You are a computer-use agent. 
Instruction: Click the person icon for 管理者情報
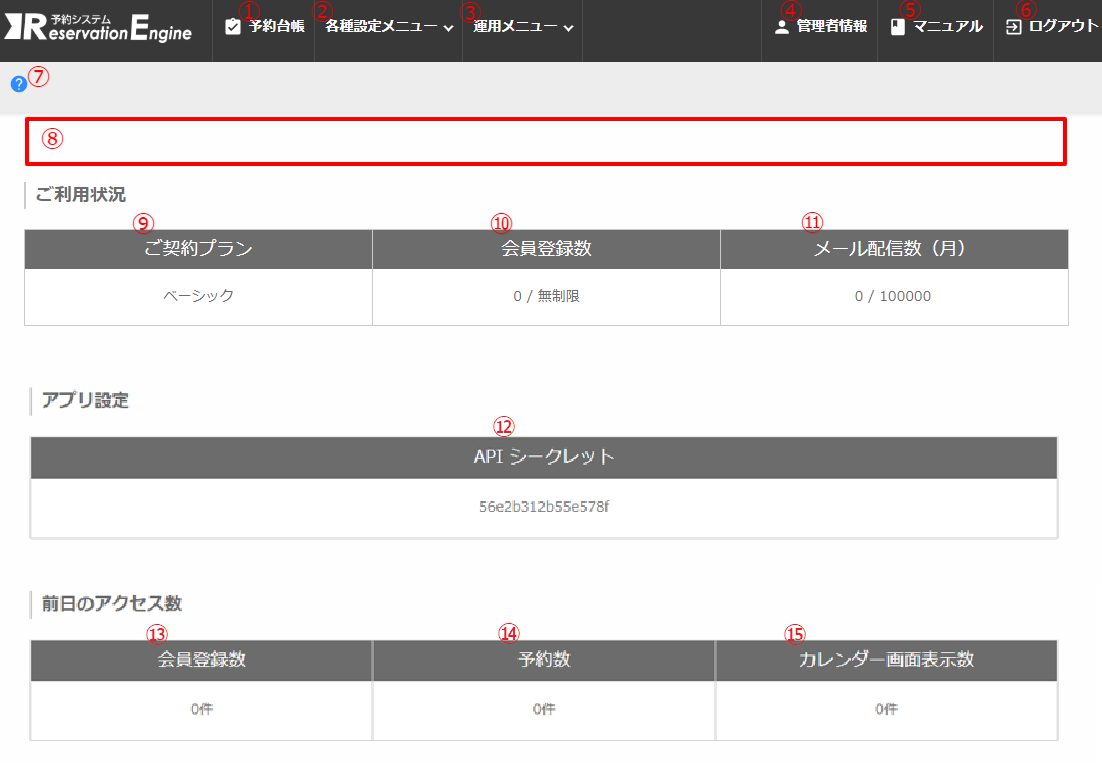[782, 27]
